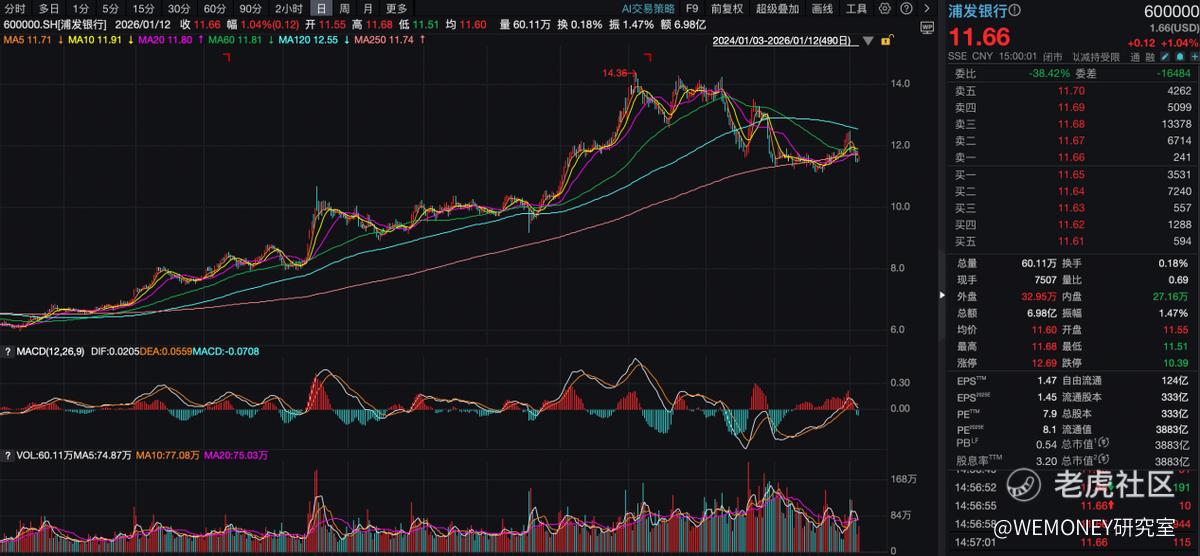The width and height of the screenshot is (1200, 556).
Task: Select the 日 daily K-line tab
Action: tap(320, 8)
